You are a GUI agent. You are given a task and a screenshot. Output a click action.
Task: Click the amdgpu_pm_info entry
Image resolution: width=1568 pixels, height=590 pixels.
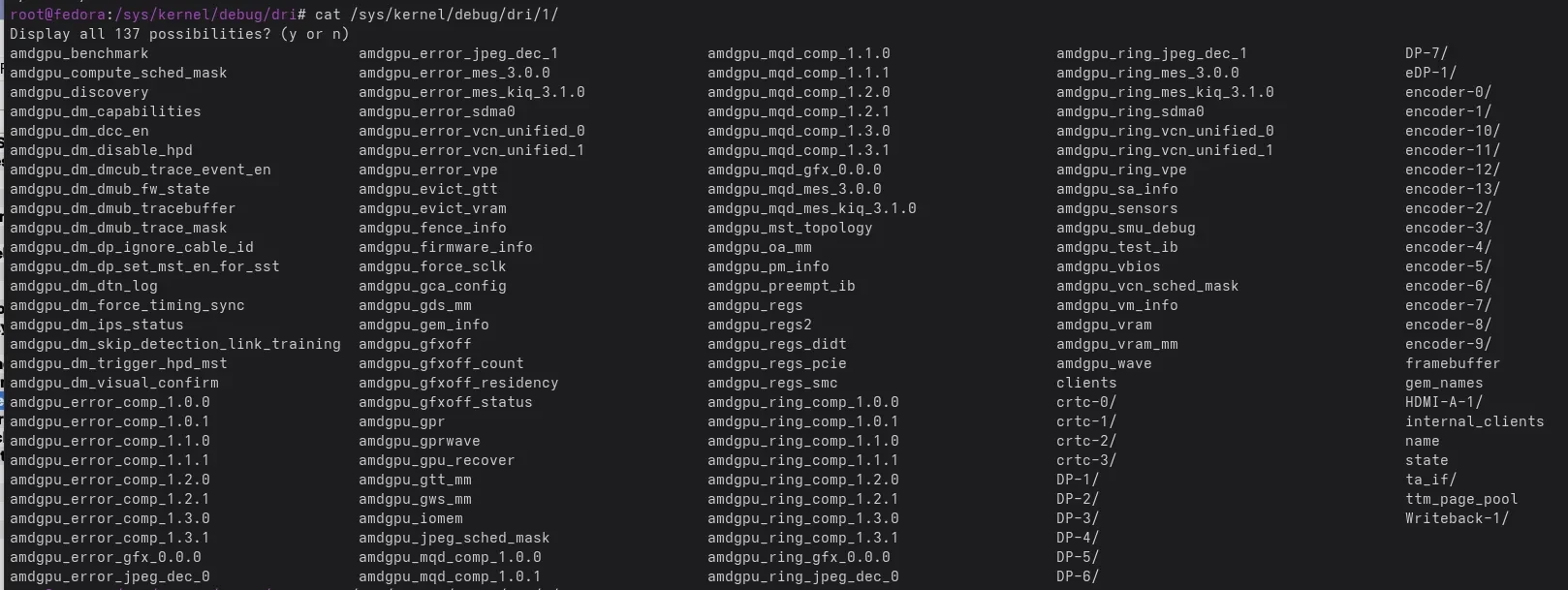[768, 266]
